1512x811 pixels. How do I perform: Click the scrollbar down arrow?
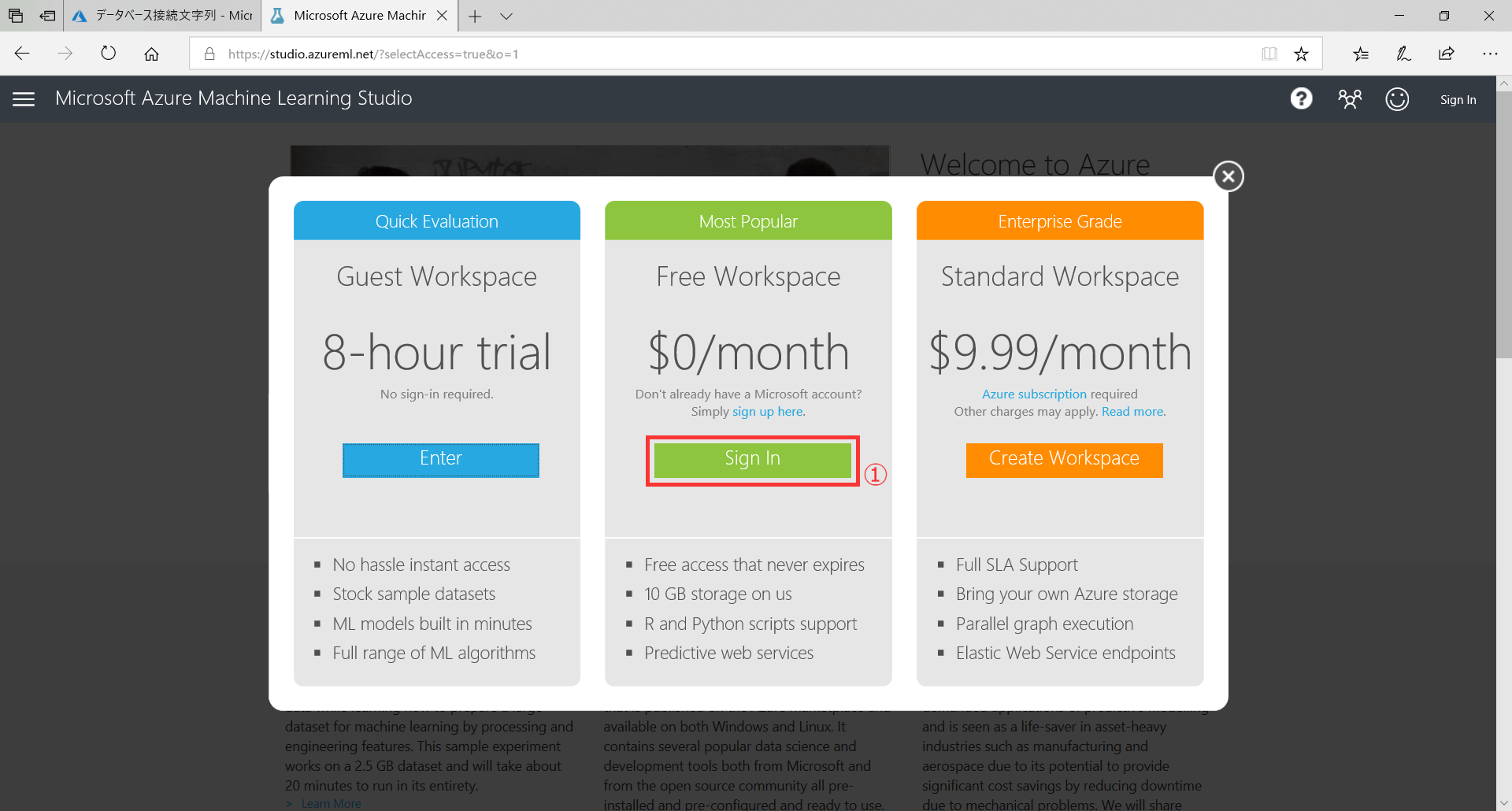[x=1503, y=803]
